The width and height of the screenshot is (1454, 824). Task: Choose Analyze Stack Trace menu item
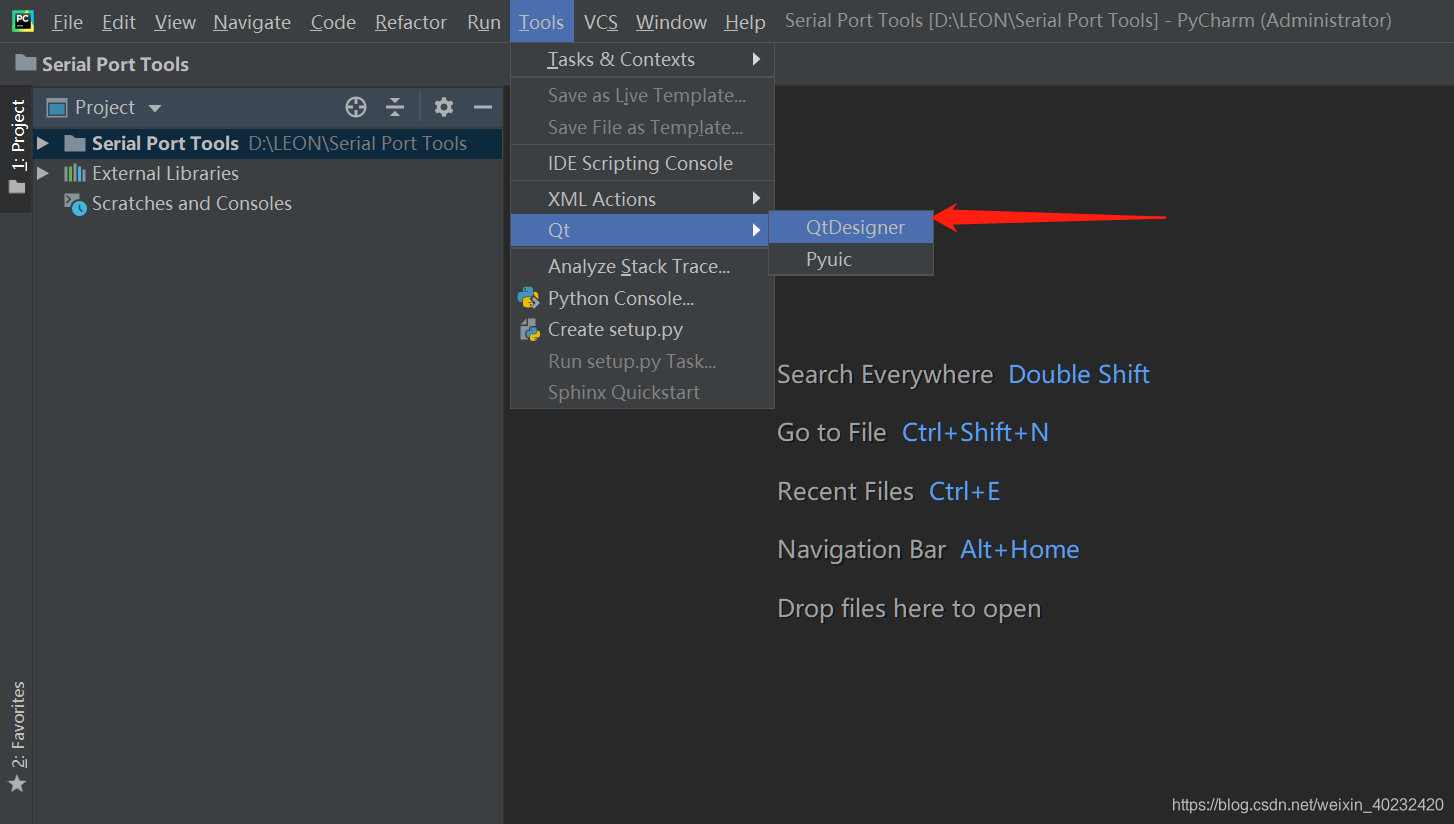(642, 266)
